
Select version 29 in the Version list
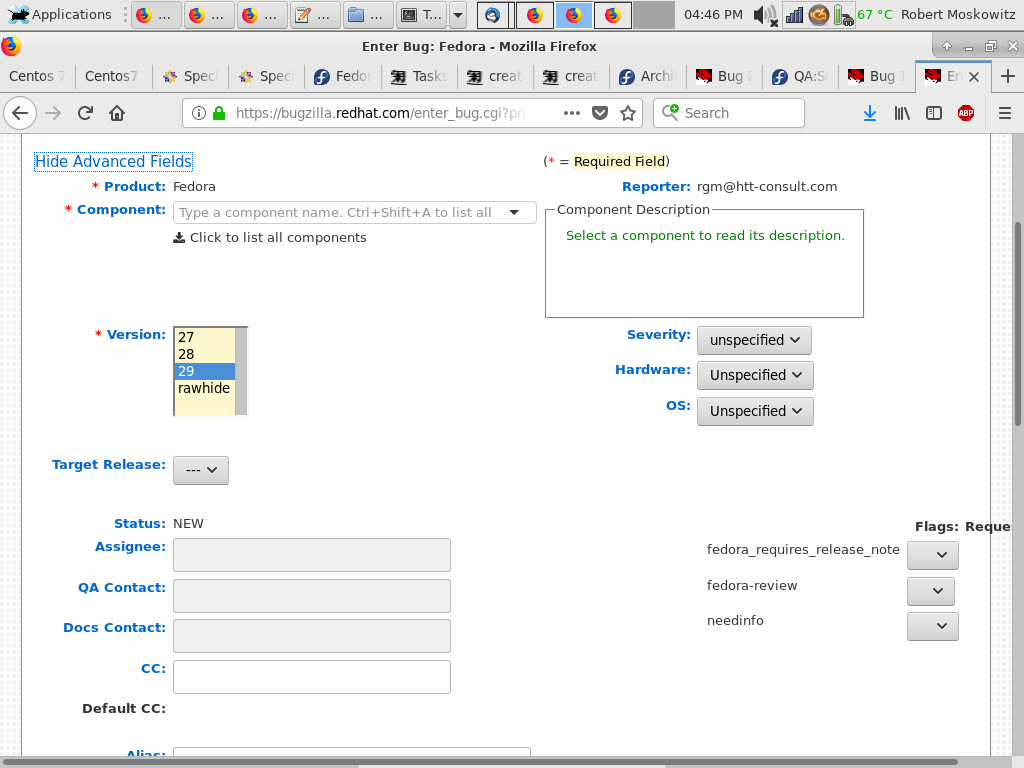click(204, 371)
